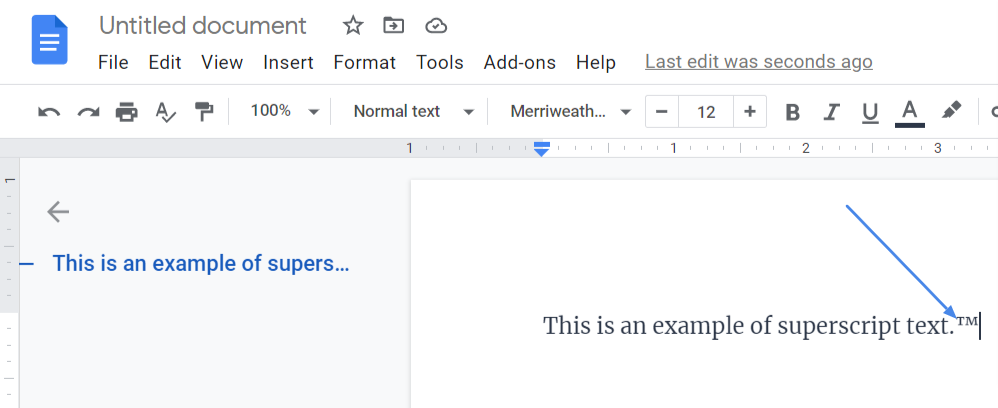Open the 100% zoom dropdown
This screenshot has width=998, height=408.
pyautogui.click(x=284, y=111)
